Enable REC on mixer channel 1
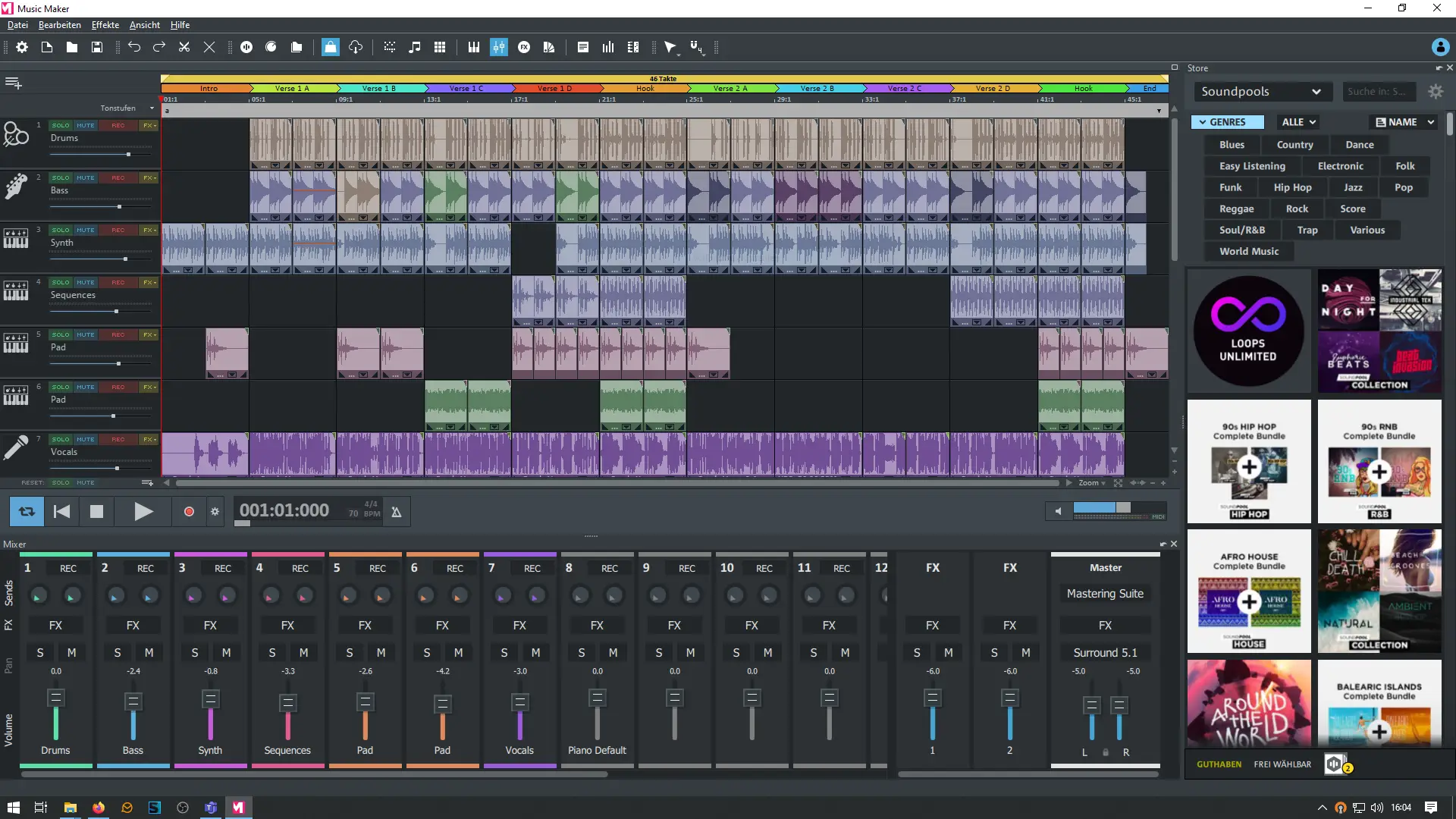Viewport: 1456px width, 819px height. pos(67,567)
